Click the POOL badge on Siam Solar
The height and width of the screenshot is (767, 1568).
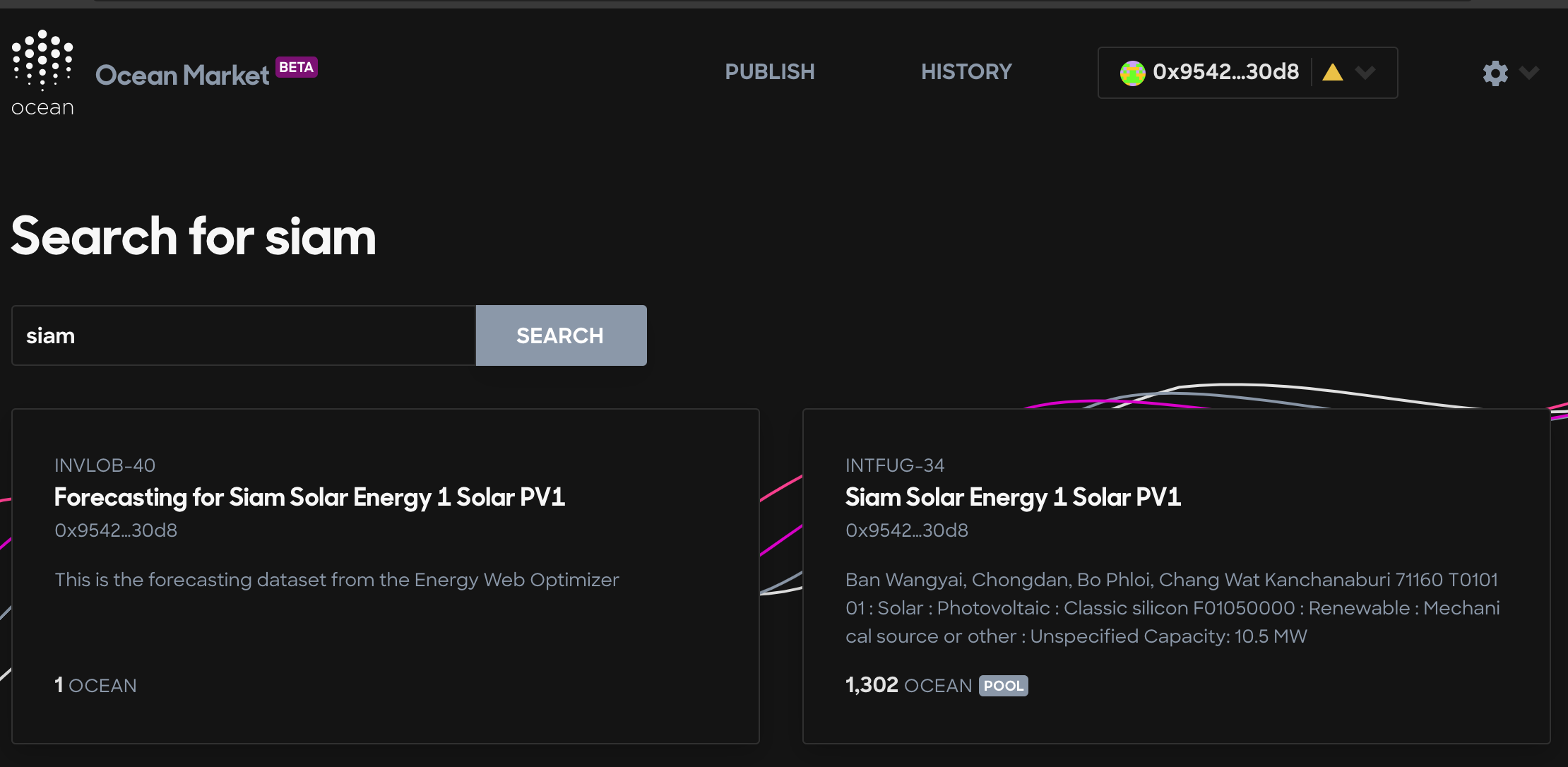tap(1003, 686)
